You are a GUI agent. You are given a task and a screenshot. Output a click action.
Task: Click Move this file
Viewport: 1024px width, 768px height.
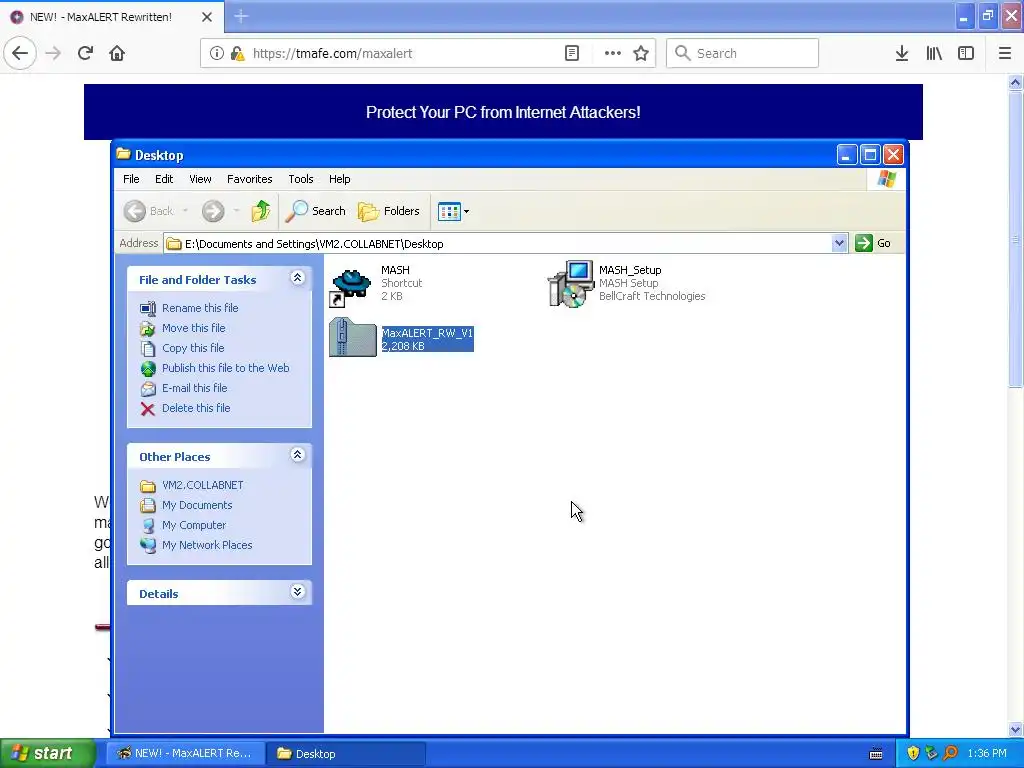click(193, 328)
